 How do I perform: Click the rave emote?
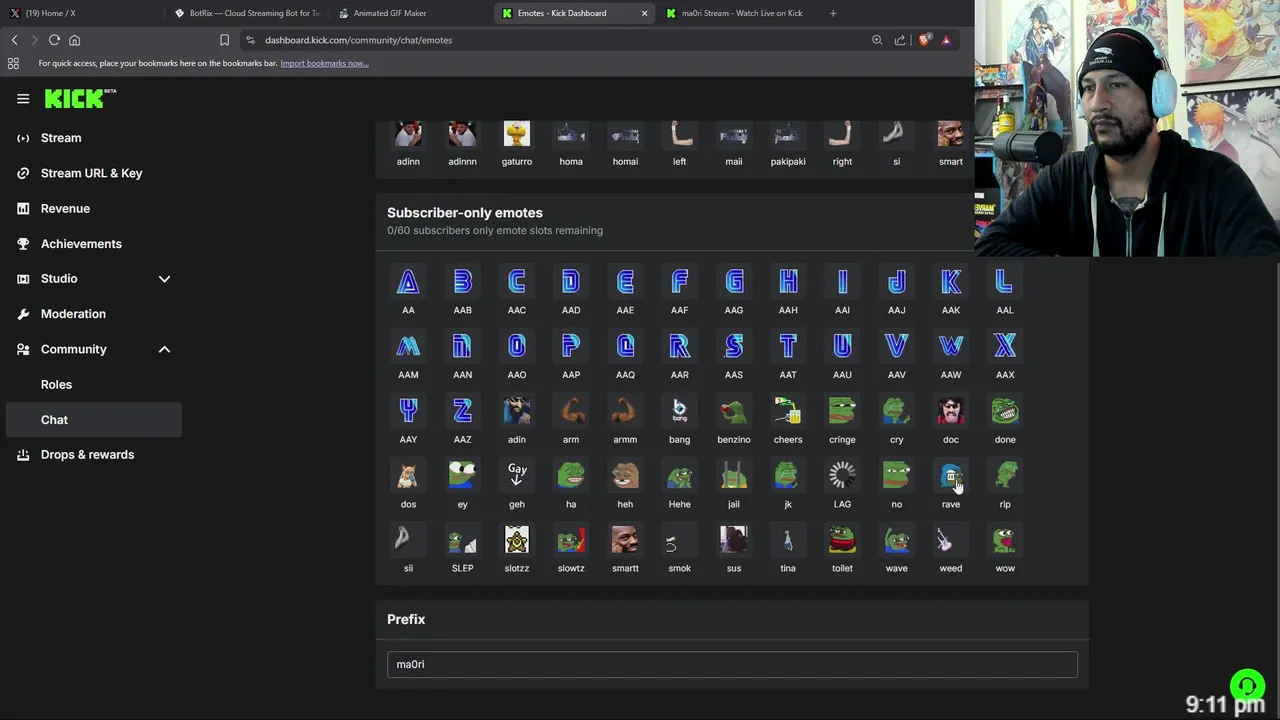(x=951, y=475)
